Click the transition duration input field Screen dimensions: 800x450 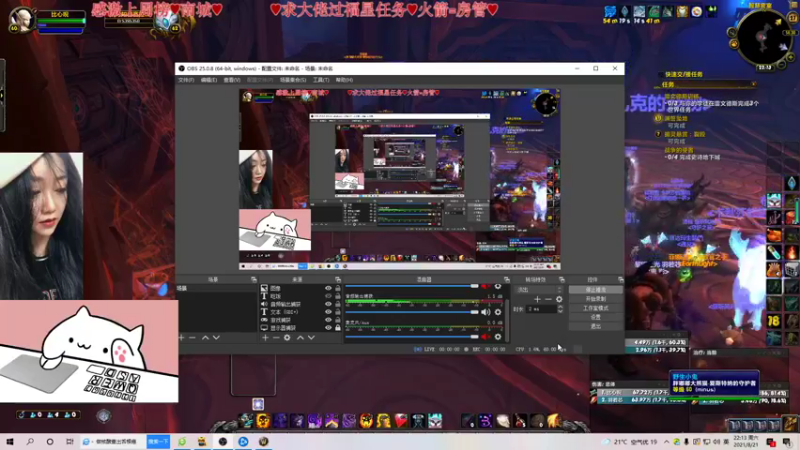tap(542, 309)
